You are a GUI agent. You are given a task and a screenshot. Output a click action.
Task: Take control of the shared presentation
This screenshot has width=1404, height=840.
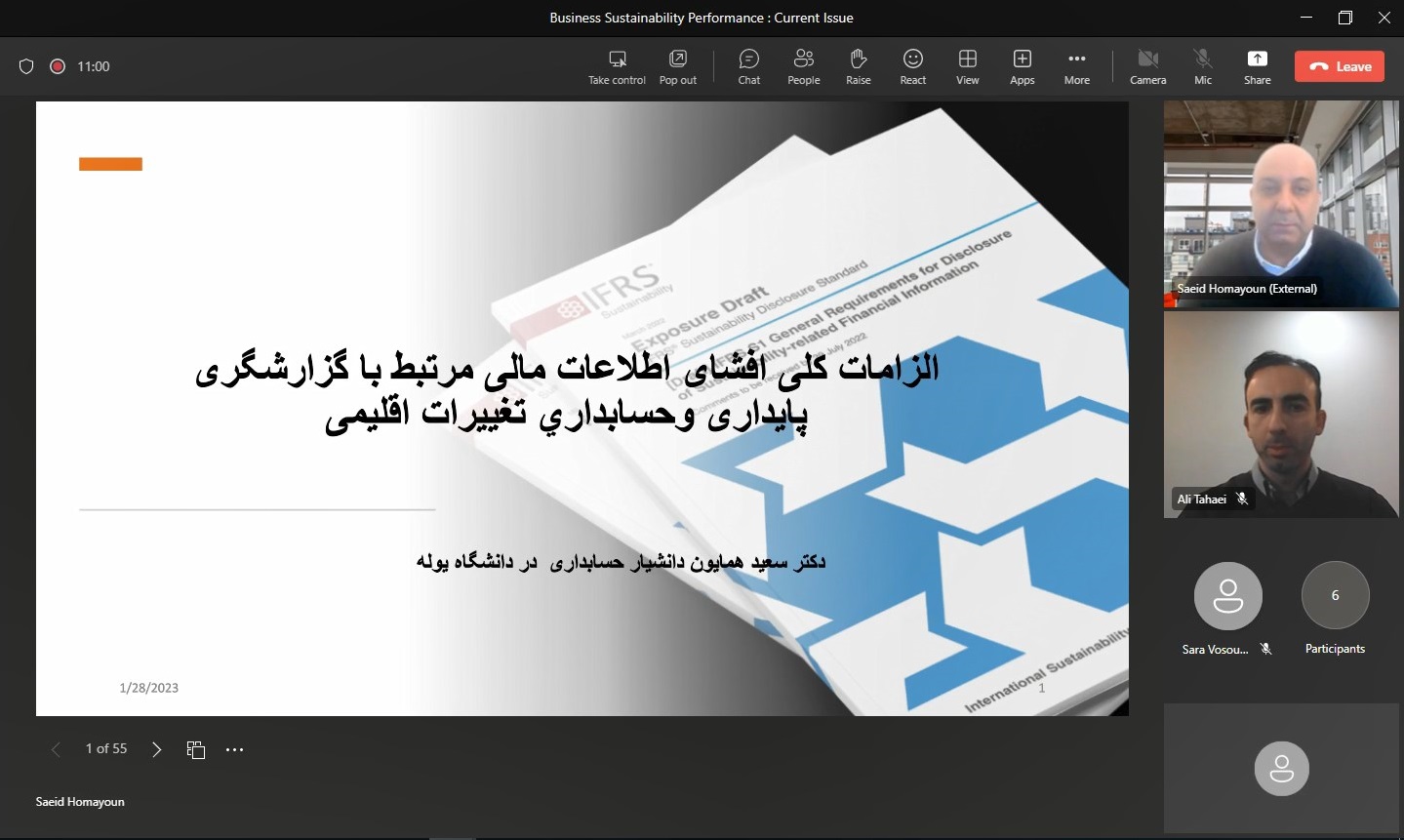click(617, 67)
